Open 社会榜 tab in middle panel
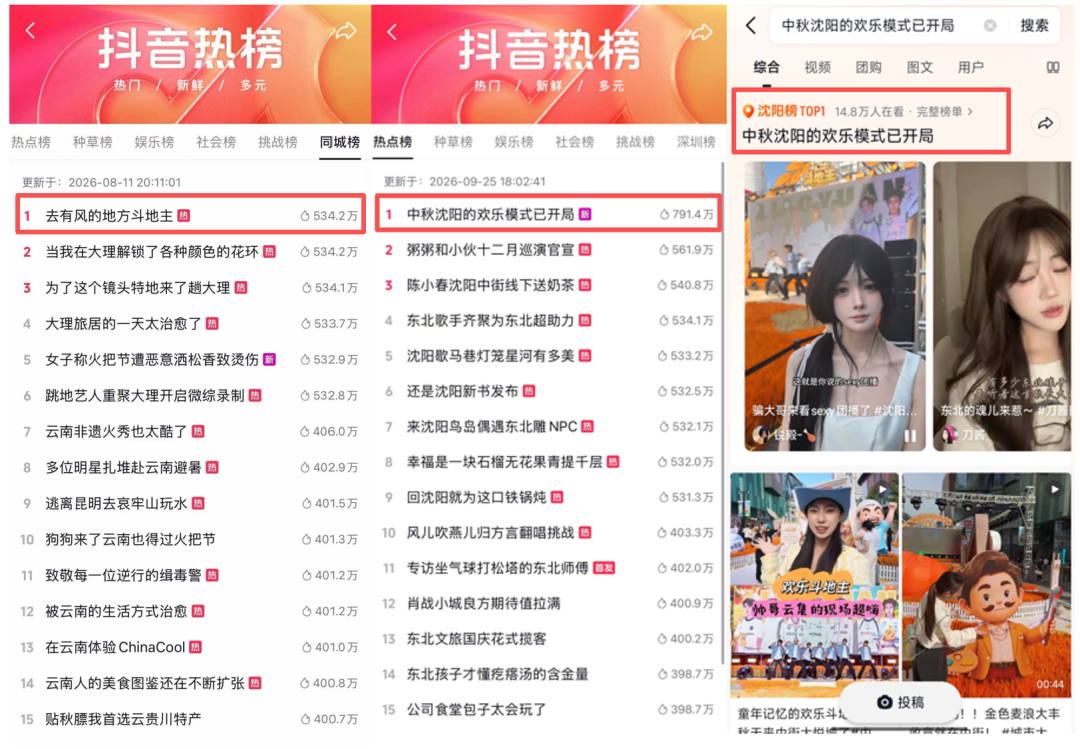1080x749 pixels. click(574, 142)
